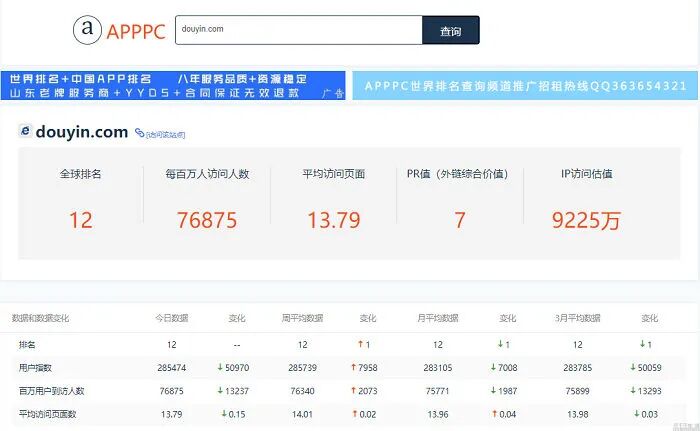Click the 全球排名 label
Screen dimensions: 700x431
(x=81, y=174)
